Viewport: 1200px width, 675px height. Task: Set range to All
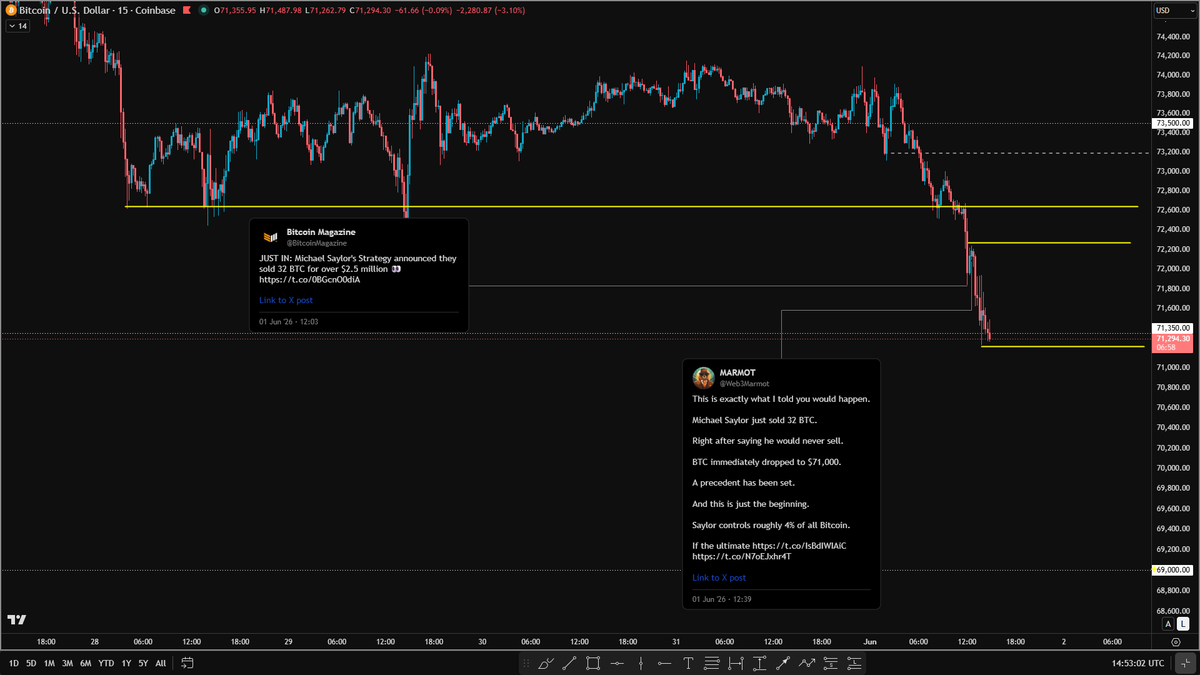coord(161,663)
